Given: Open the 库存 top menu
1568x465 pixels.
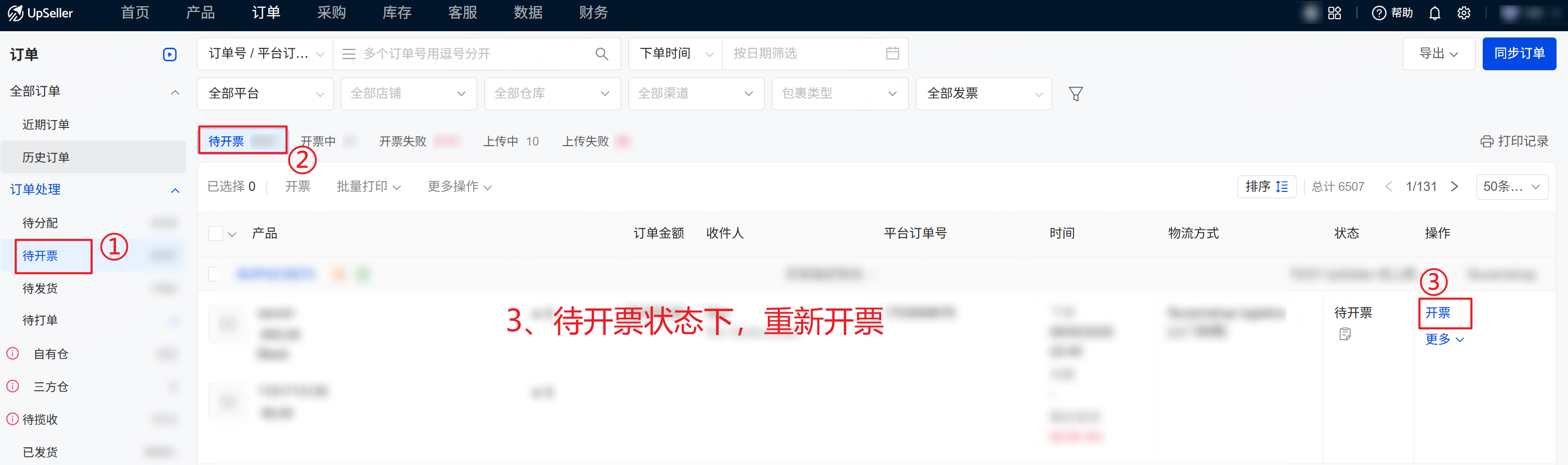Looking at the screenshot, I should (397, 13).
